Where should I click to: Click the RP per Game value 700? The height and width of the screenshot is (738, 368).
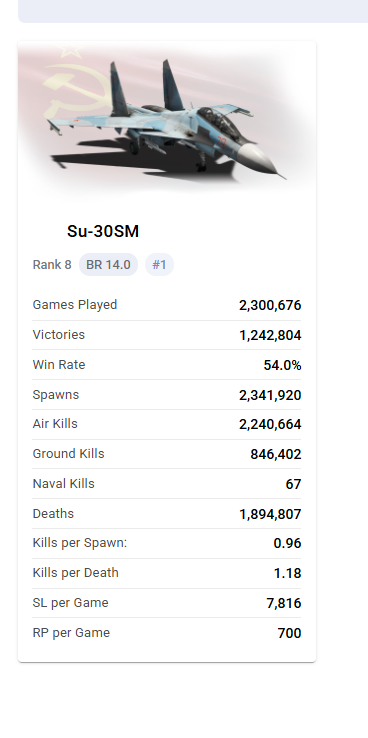click(289, 634)
